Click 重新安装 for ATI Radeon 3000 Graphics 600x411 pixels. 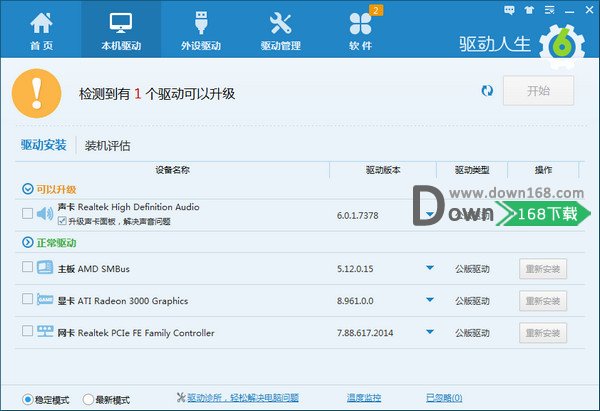[x=543, y=301]
